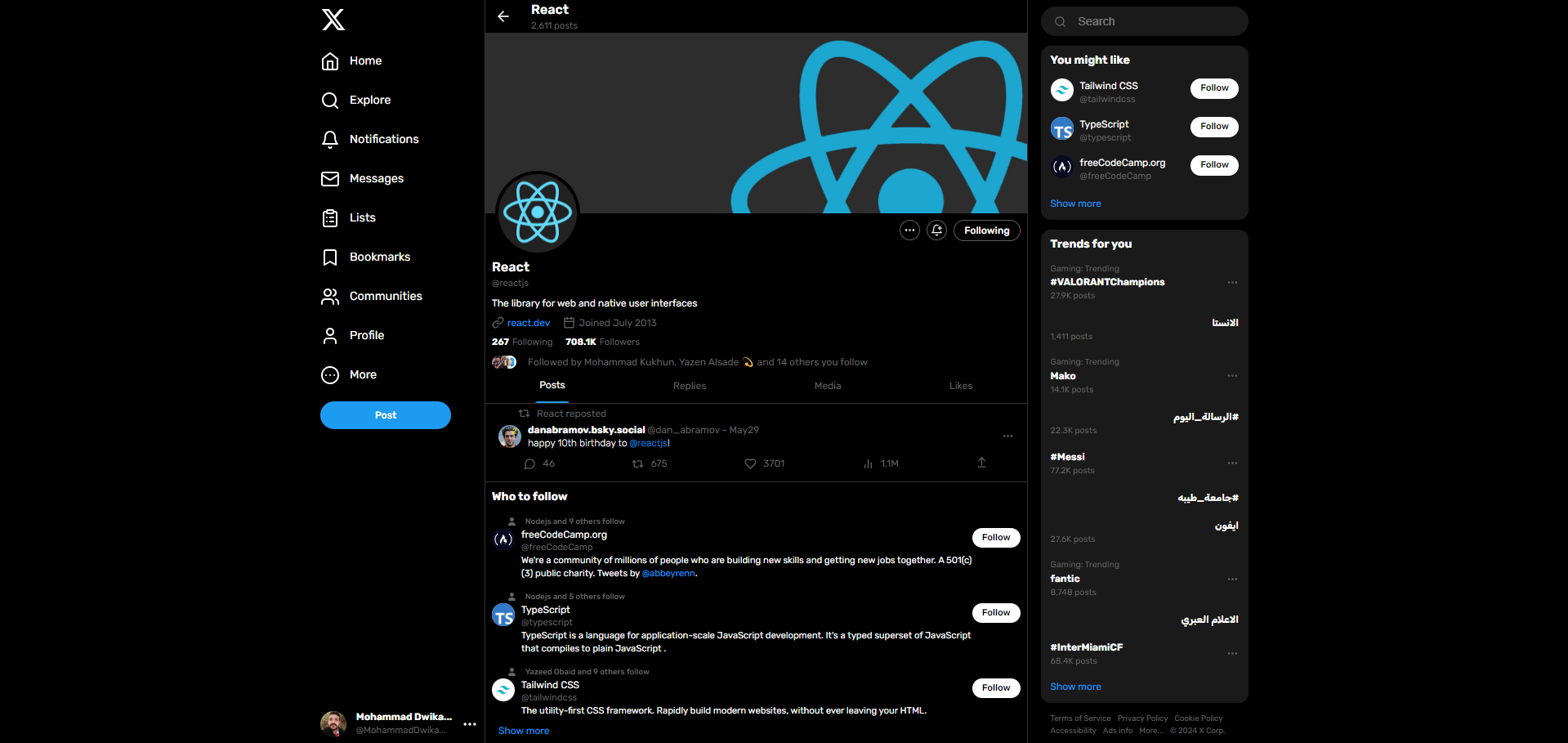Follow Tailwind CSS in You might like
This screenshot has width=1568, height=743.
tap(1214, 88)
